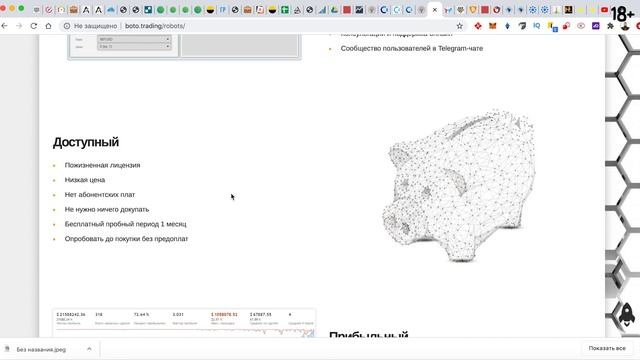Image resolution: width=640 pixels, height=360 pixels.
Task: Switch to the Google Drive tab
Action: (334, 10)
